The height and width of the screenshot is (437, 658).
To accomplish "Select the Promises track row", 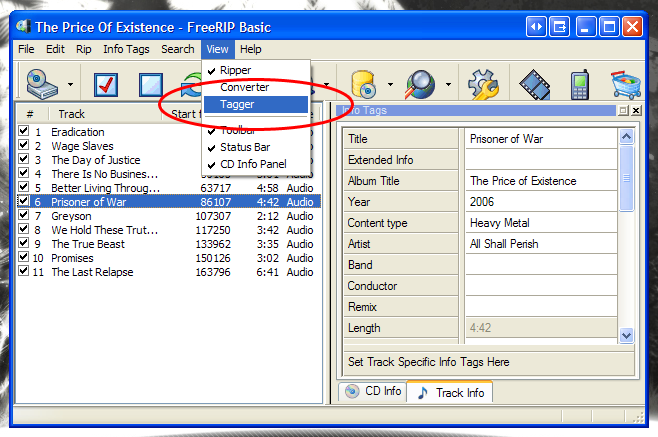I will click(x=169, y=258).
